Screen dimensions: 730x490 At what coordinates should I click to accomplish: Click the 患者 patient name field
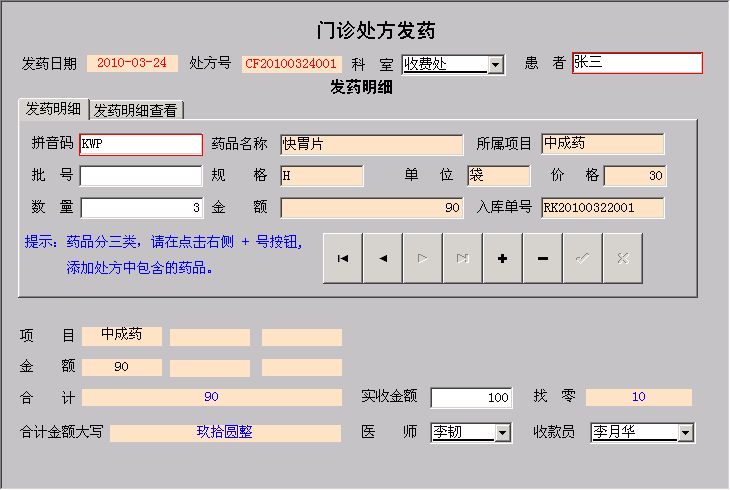point(636,63)
